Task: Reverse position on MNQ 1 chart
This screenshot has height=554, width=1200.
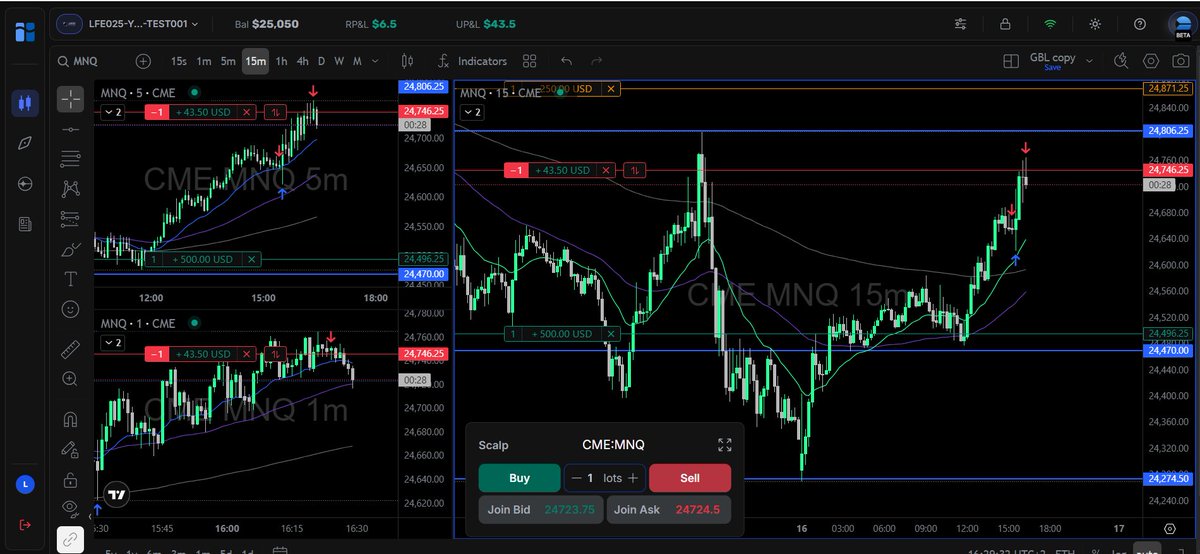Action: click(x=274, y=354)
